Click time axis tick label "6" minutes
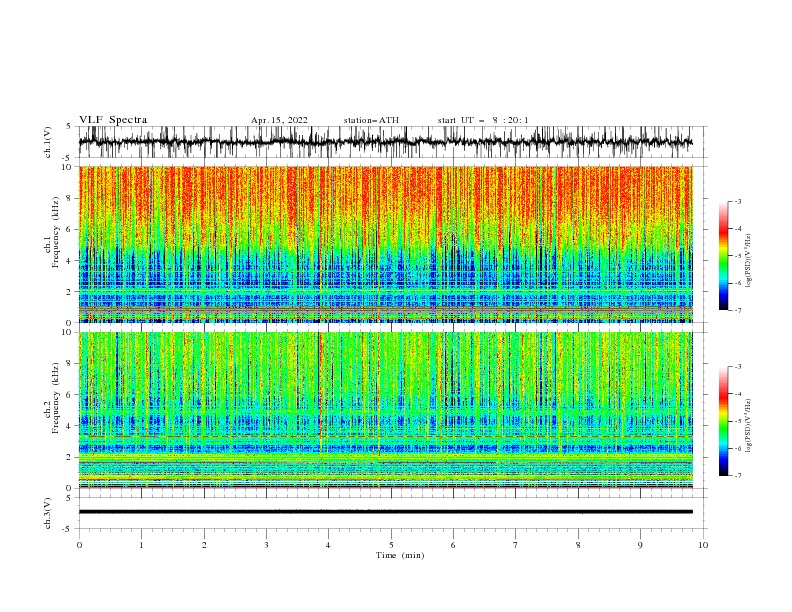This screenshot has height=612, width=792. click(453, 545)
